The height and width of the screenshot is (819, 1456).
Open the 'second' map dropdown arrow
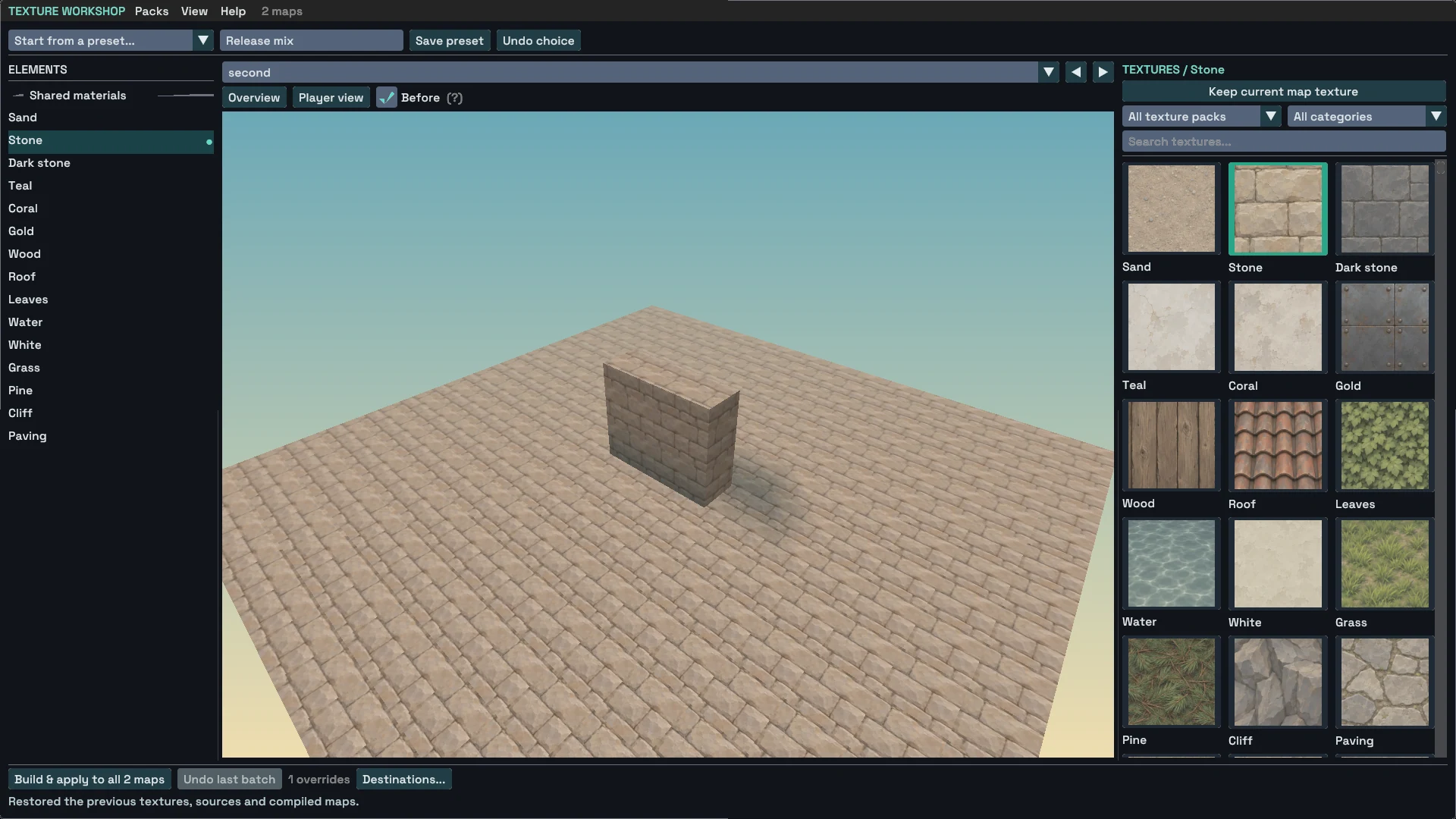1048,73
